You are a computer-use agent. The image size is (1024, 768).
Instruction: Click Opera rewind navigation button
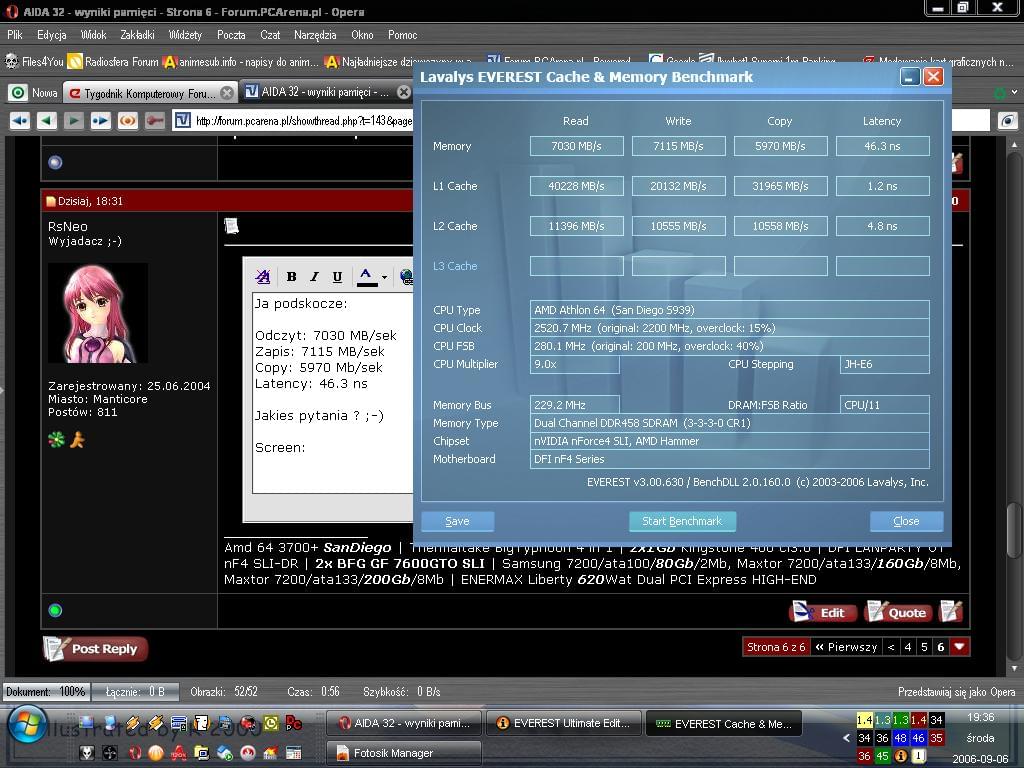(20, 121)
